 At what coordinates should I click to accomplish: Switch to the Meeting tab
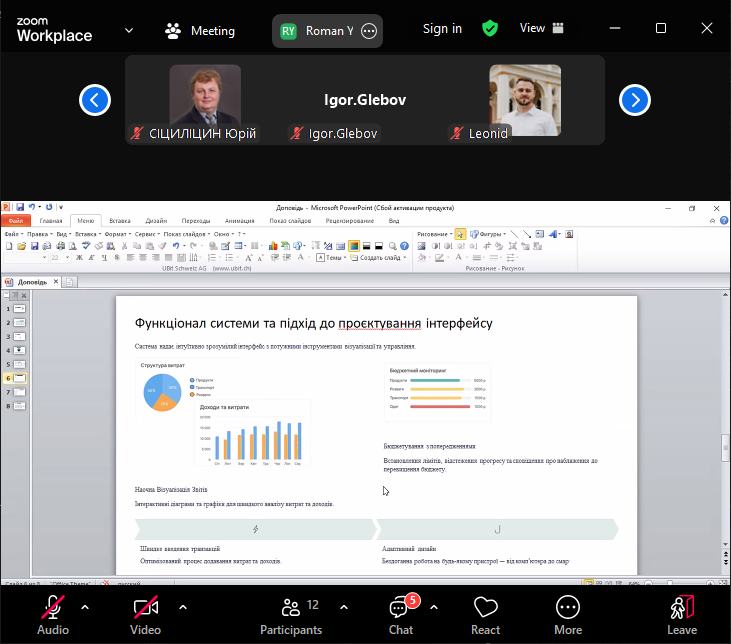(200, 31)
